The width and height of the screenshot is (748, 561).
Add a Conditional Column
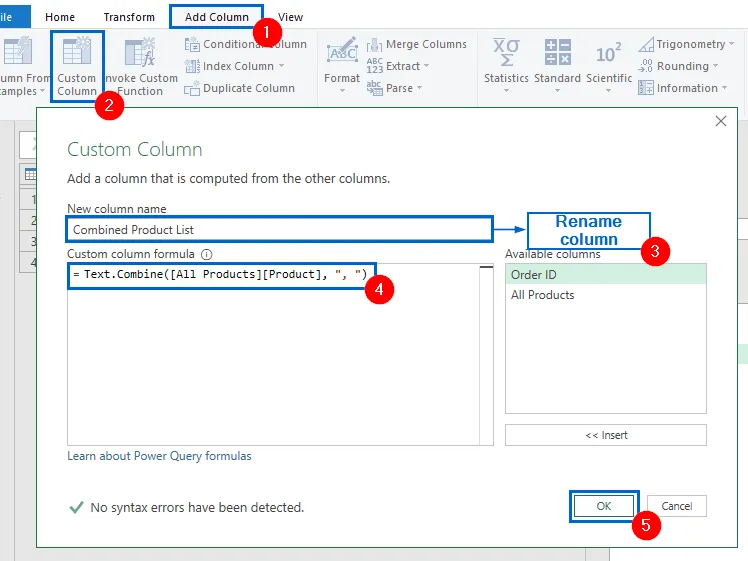(x=245, y=44)
